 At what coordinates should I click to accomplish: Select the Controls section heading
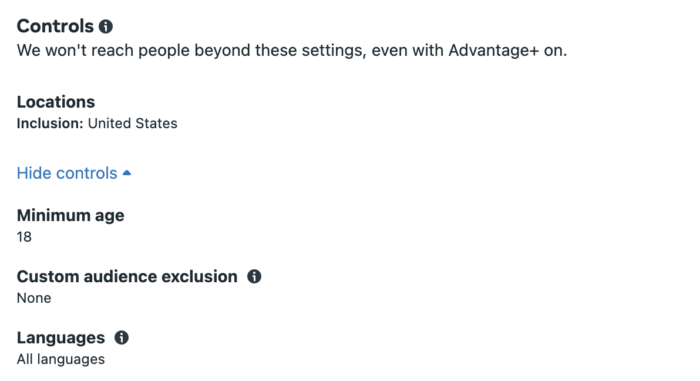pos(55,26)
